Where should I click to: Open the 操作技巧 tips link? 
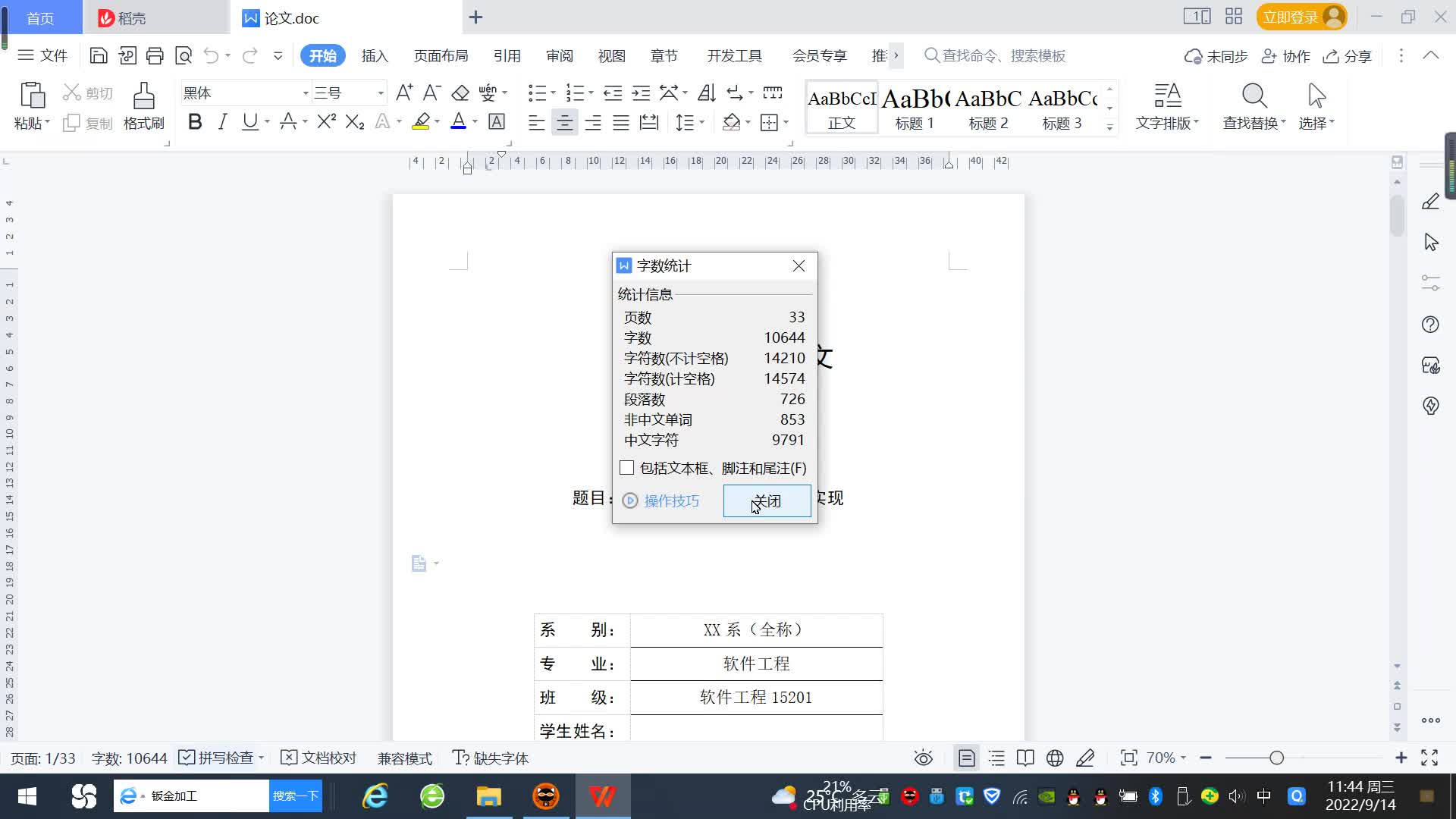click(x=671, y=500)
